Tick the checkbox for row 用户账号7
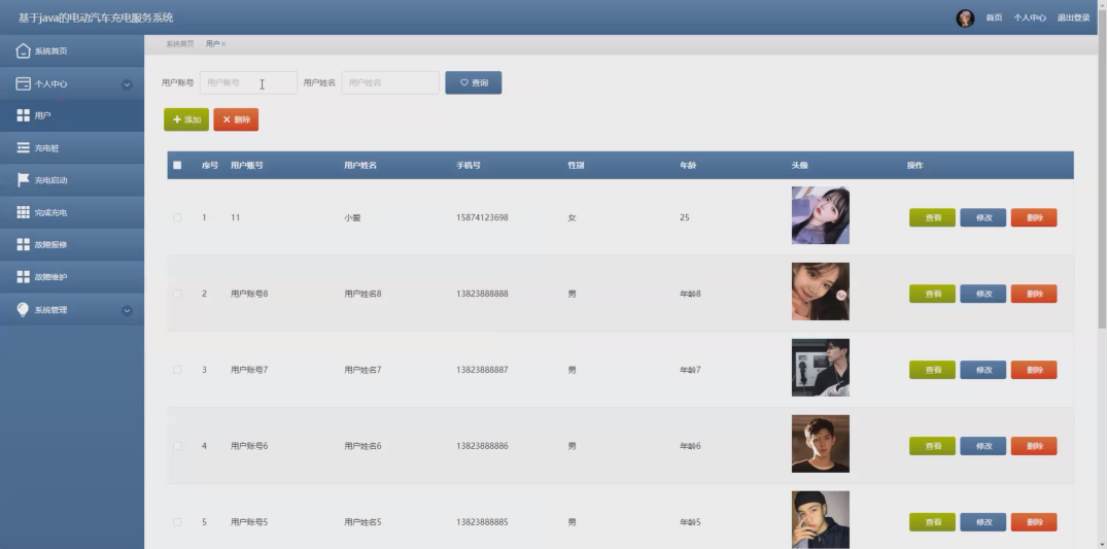 177,370
